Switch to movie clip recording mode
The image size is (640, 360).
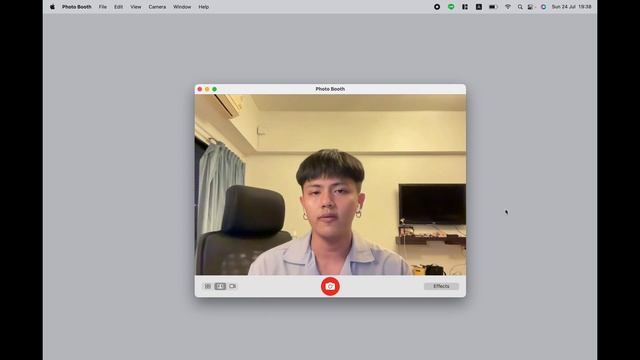[x=233, y=286]
